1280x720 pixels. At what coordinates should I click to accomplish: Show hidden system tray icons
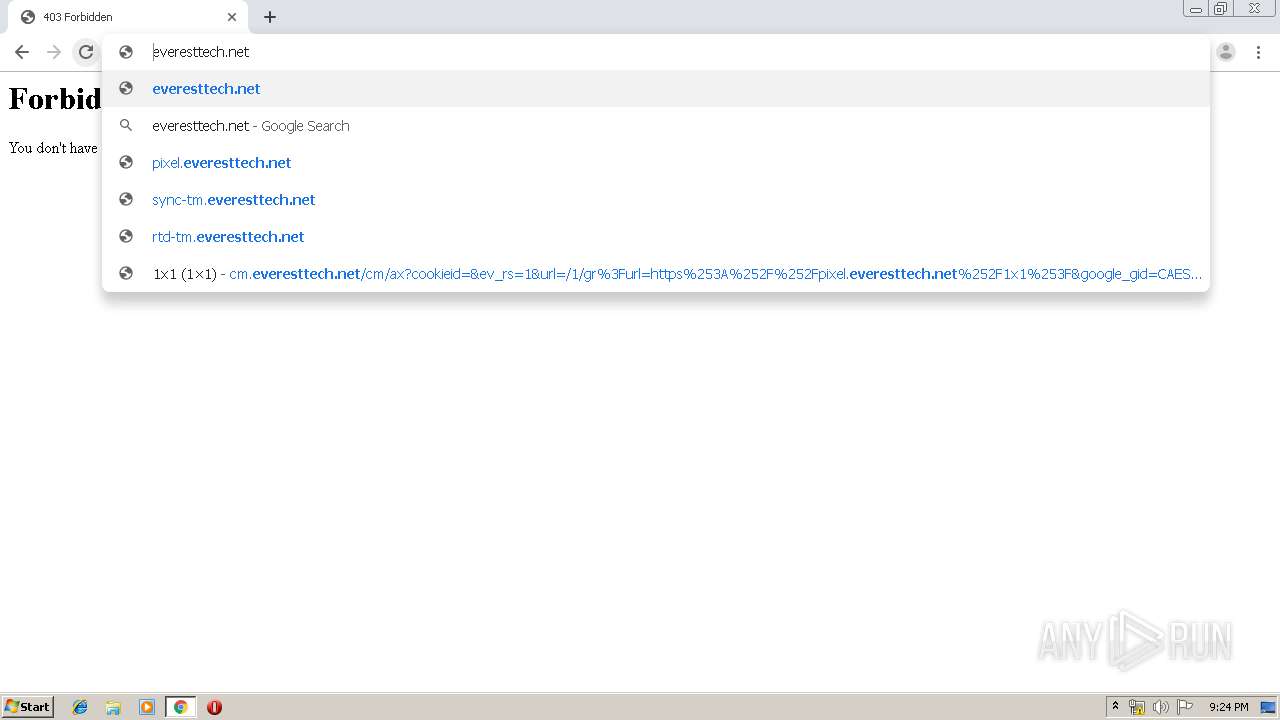point(1115,707)
